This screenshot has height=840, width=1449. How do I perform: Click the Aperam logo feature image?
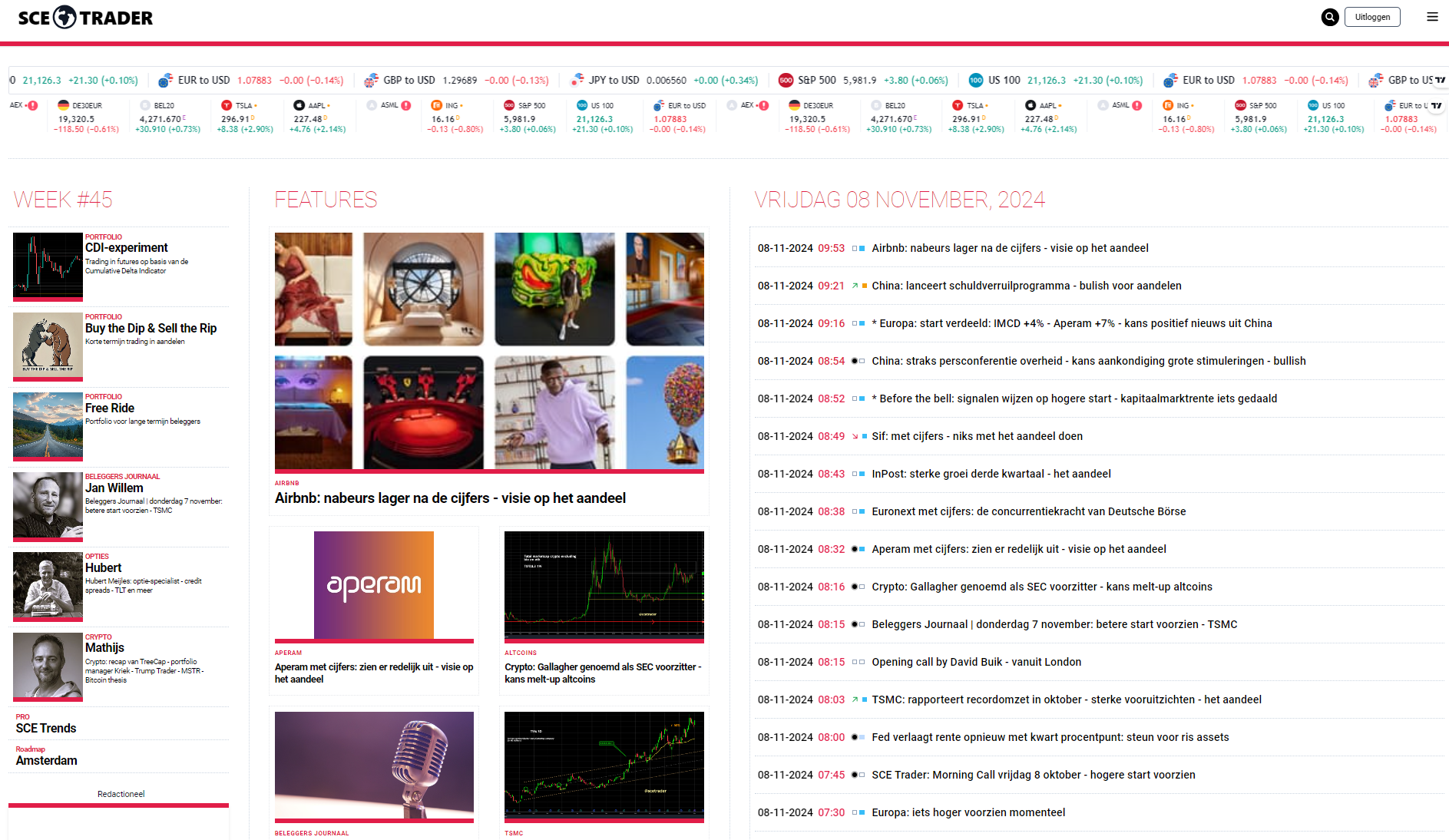click(374, 584)
